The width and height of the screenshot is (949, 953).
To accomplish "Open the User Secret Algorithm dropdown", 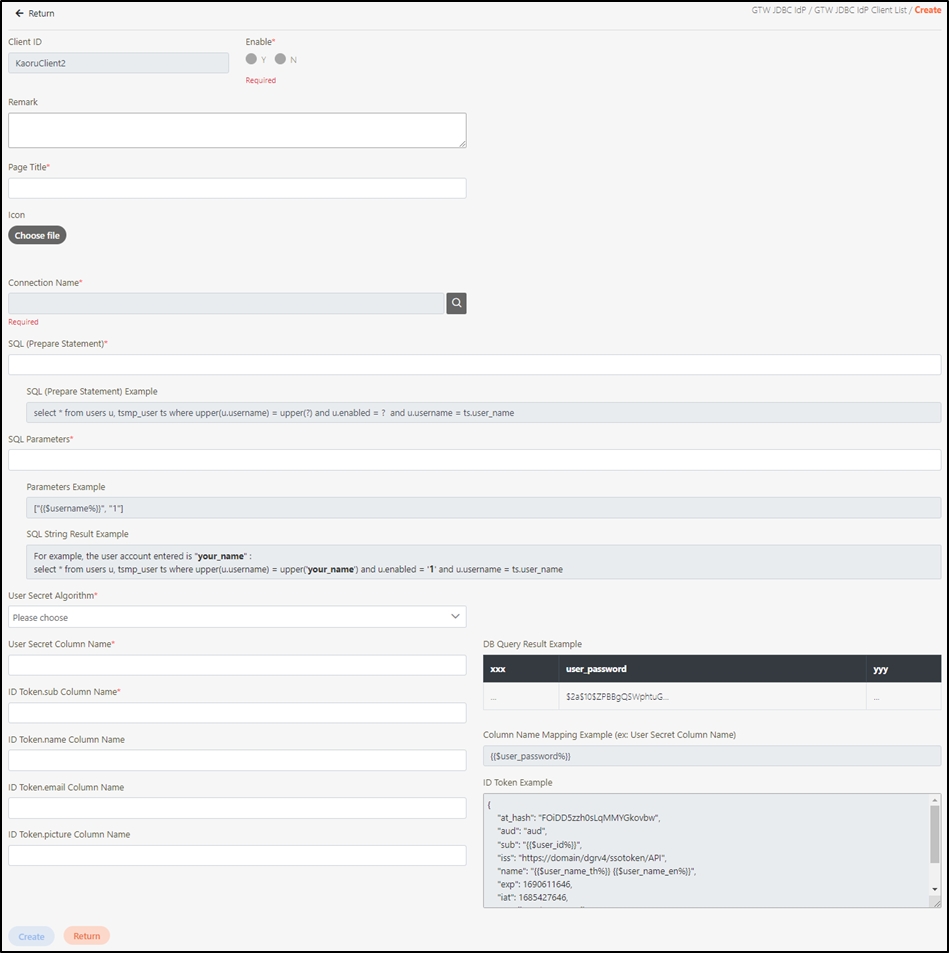I will click(x=237, y=617).
